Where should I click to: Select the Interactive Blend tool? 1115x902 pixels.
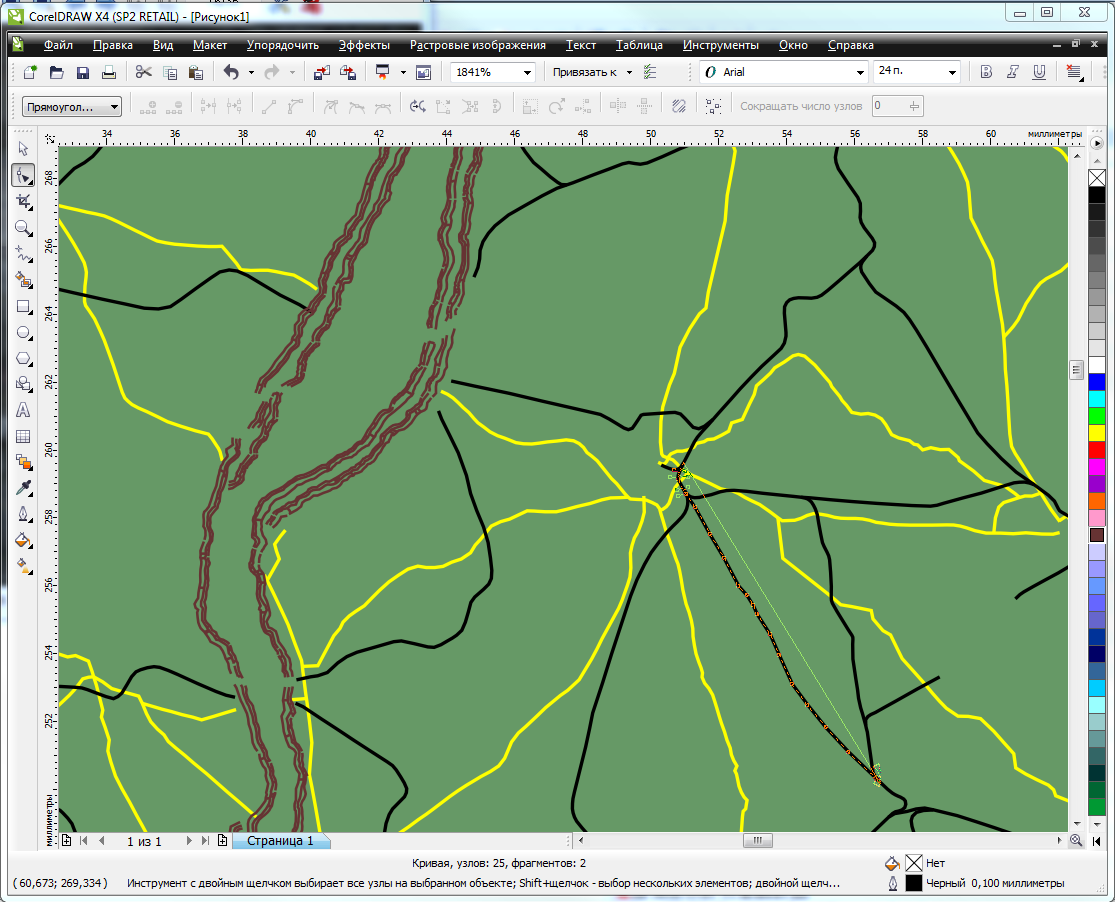tap(23, 462)
